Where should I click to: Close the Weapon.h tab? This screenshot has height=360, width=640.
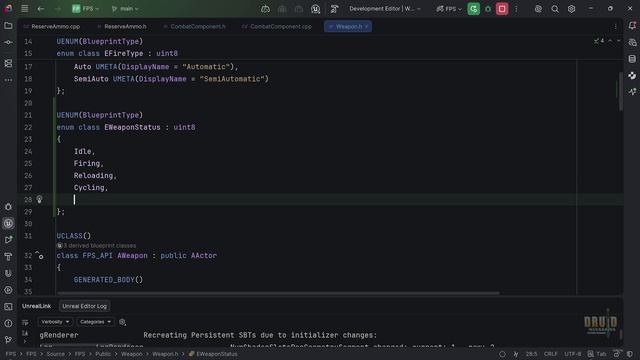click(x=367, y=27)
